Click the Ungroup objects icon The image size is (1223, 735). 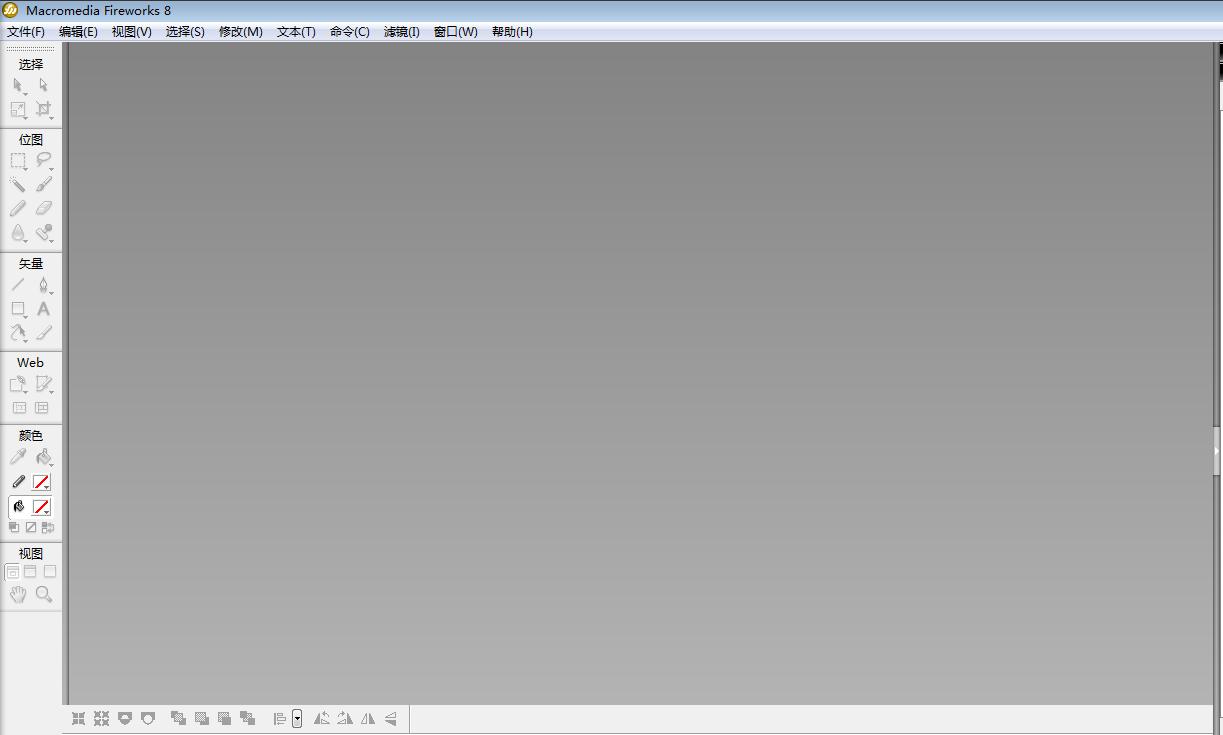(x=101, y=718)
